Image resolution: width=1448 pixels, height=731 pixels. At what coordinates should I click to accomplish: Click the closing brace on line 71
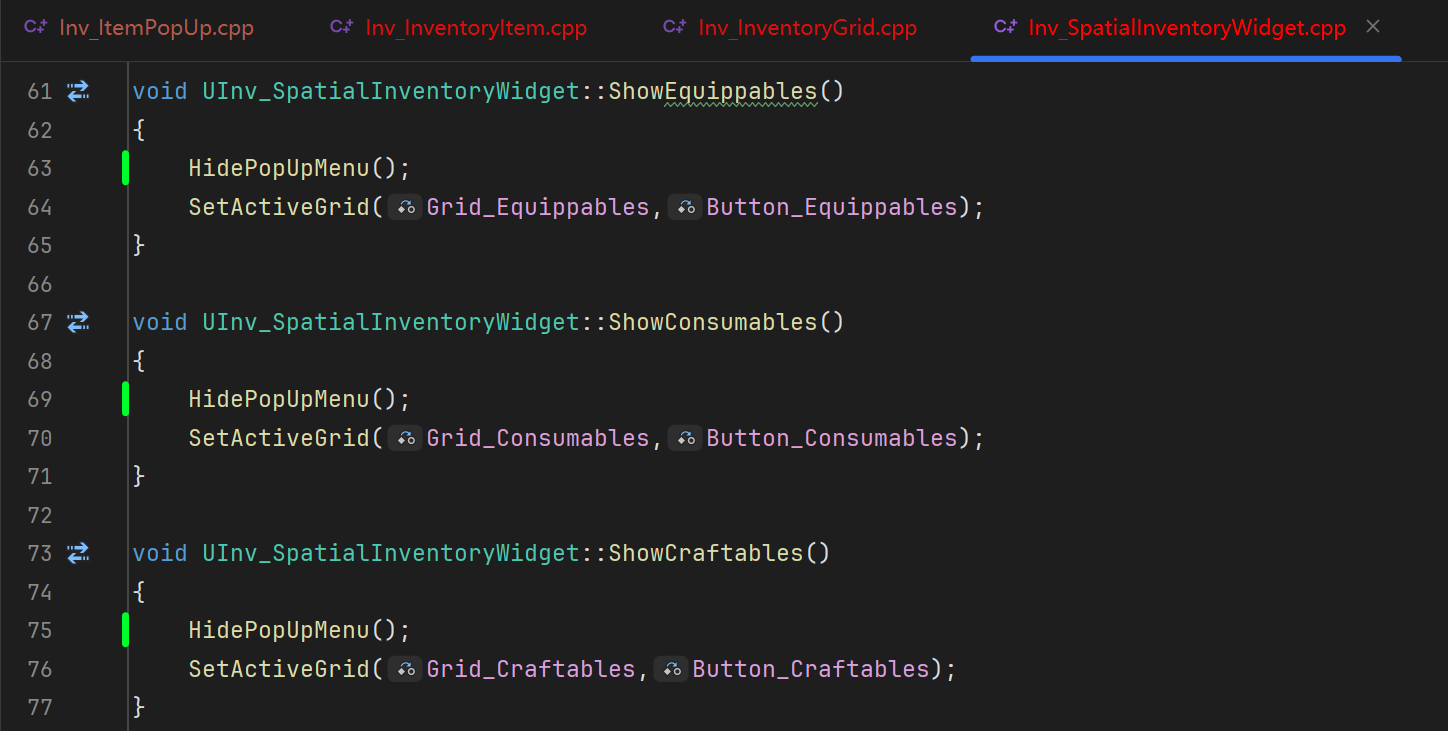pos(139,476)
